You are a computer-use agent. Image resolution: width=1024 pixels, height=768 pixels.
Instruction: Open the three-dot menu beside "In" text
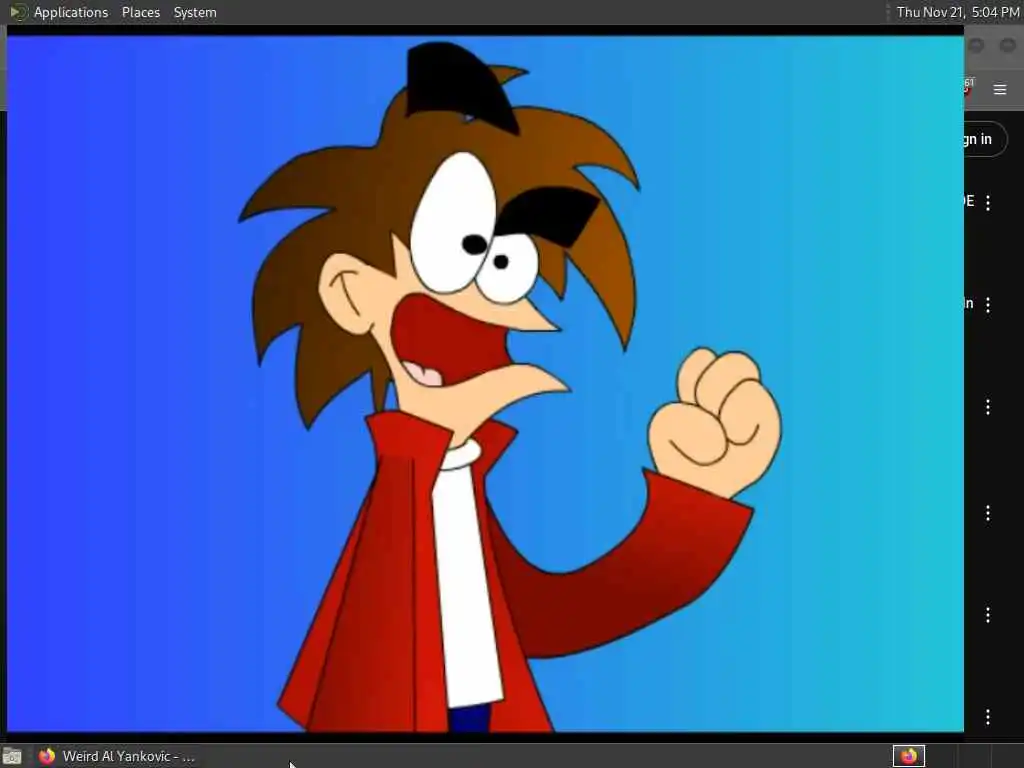pos(988,304)
